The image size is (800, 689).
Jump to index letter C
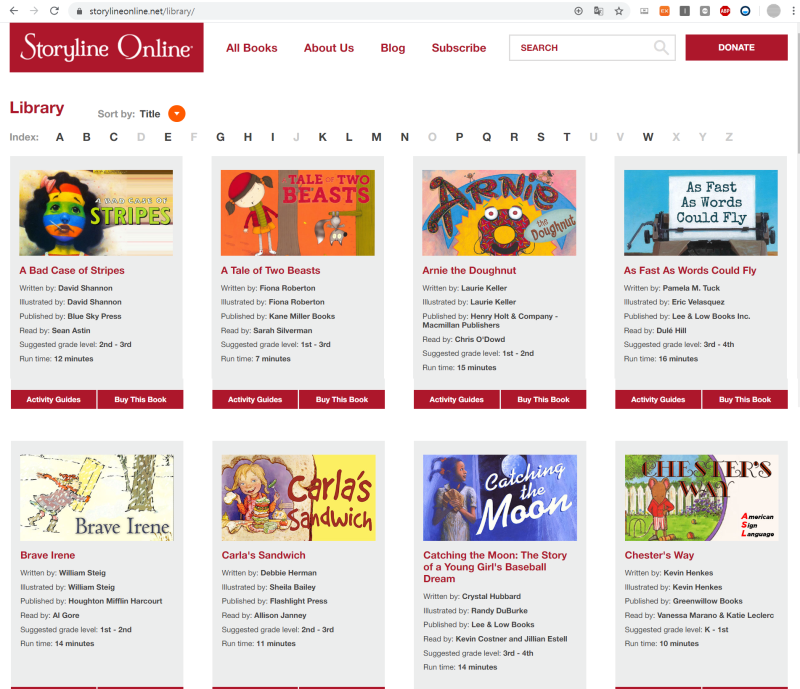[x=114, y=137]
